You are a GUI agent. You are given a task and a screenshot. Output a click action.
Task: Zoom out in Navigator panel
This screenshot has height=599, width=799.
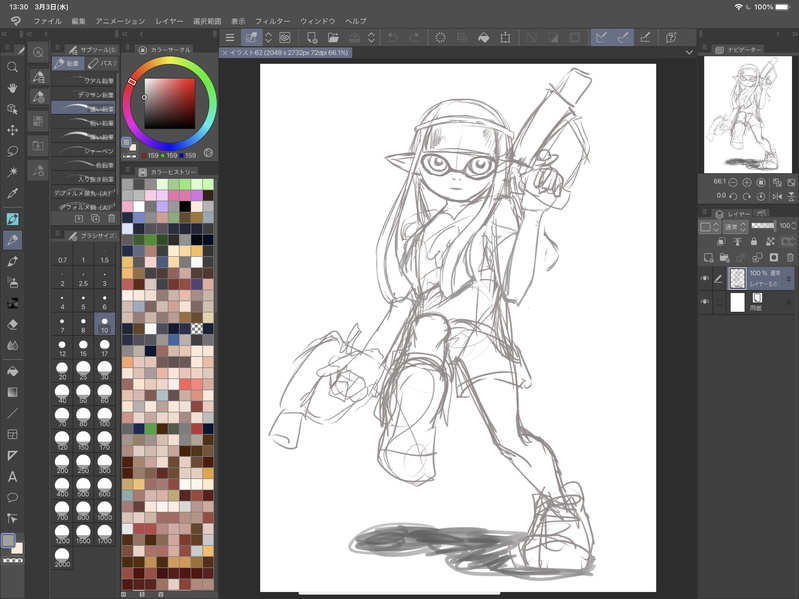[x=733, y=182]
